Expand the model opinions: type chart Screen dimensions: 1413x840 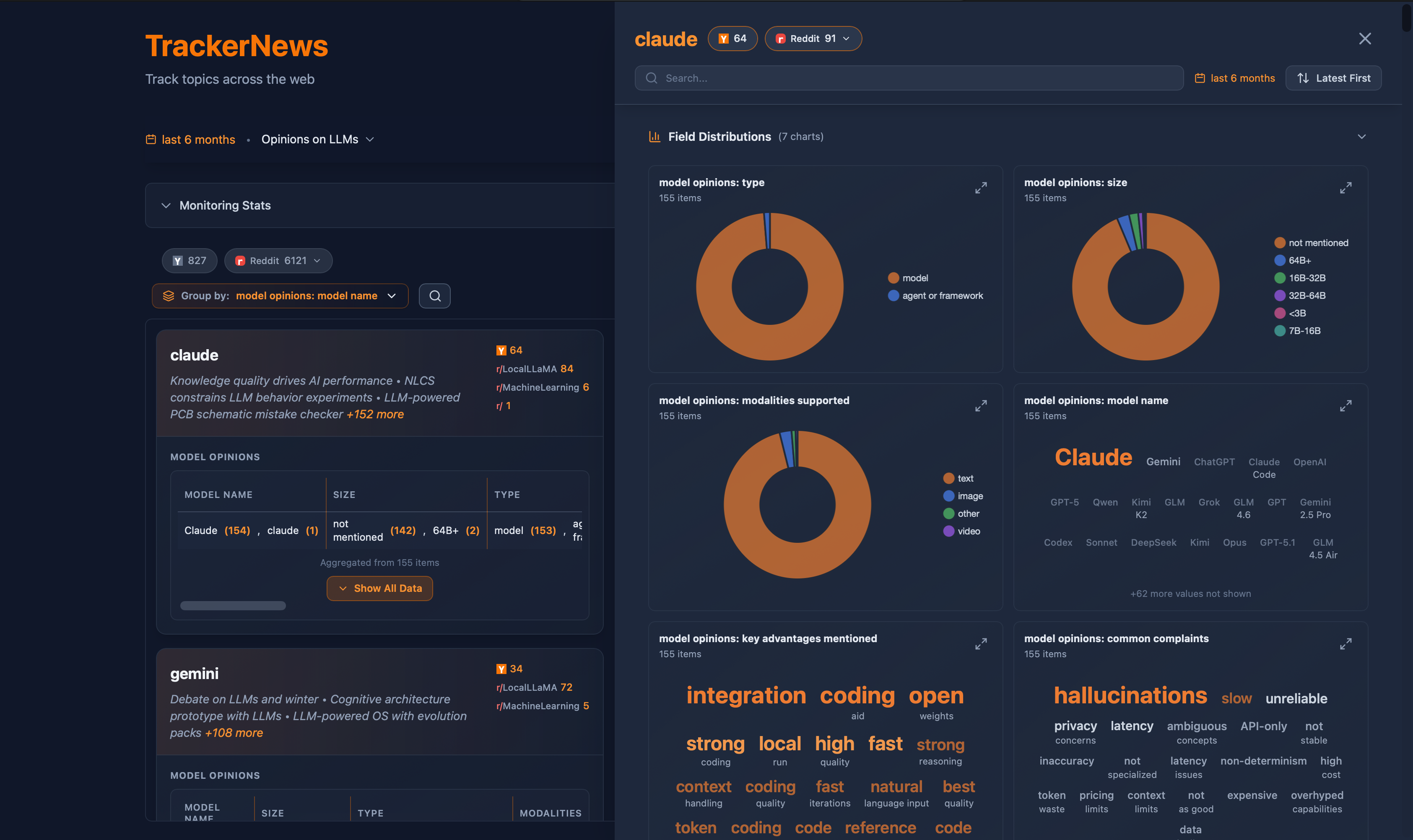980,188
